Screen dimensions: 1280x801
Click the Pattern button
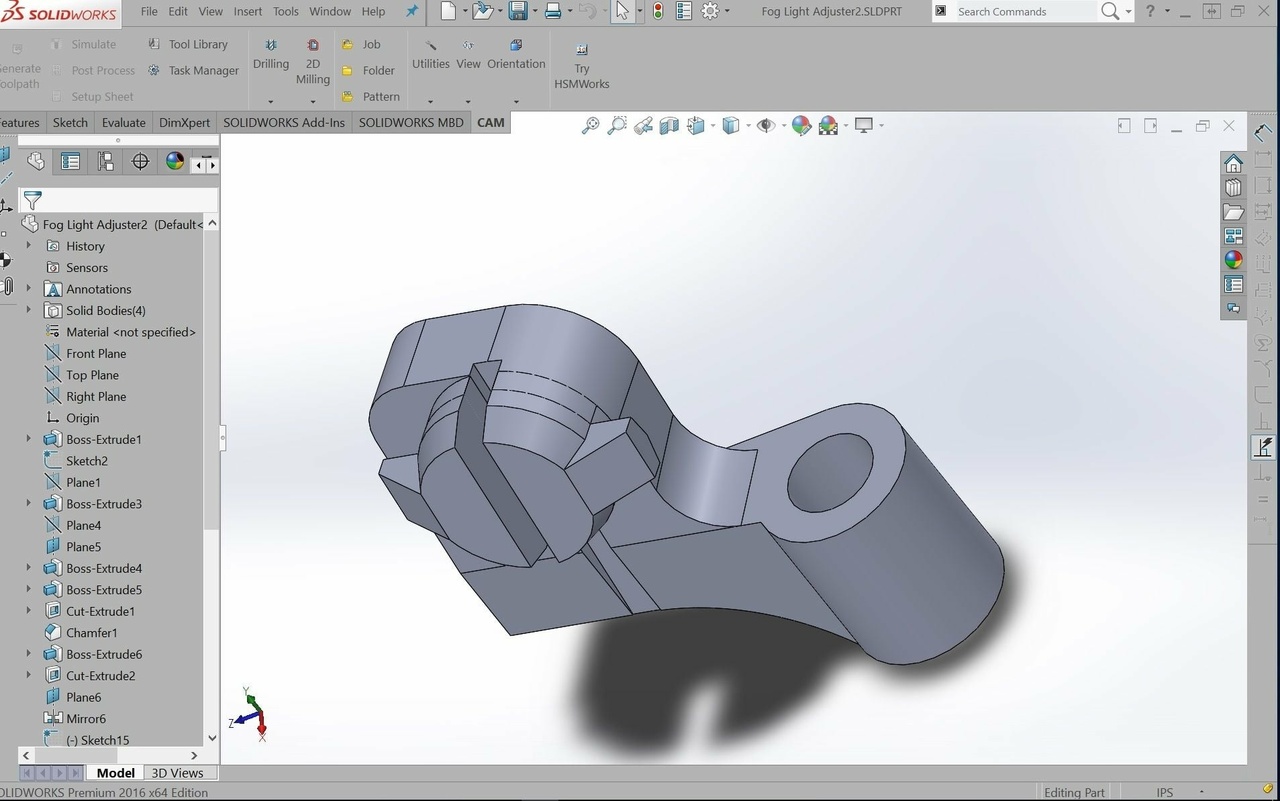click(x=370, y=96)
